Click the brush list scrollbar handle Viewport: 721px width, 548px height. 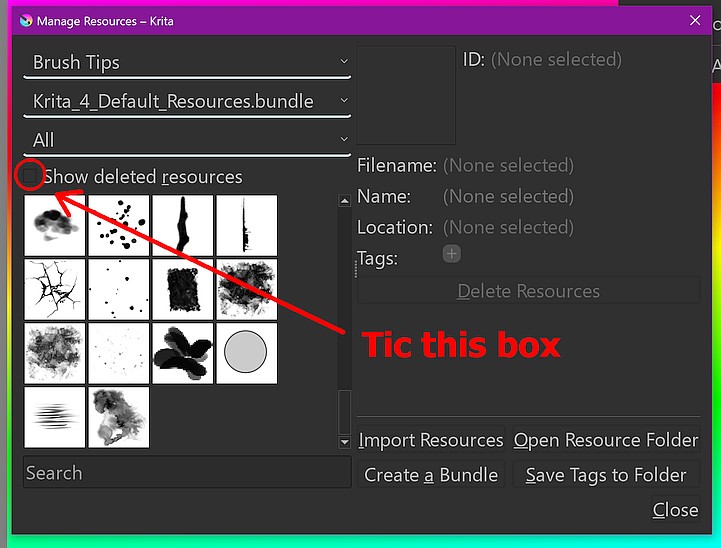point(344,412)
